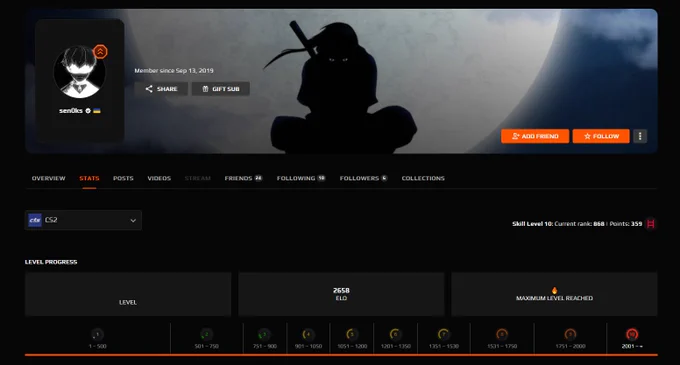Image resolution: width=680 pixels, height=365 pixels.
Task: Click the Maximum Level Reached label
Action: tap(554, 298)
